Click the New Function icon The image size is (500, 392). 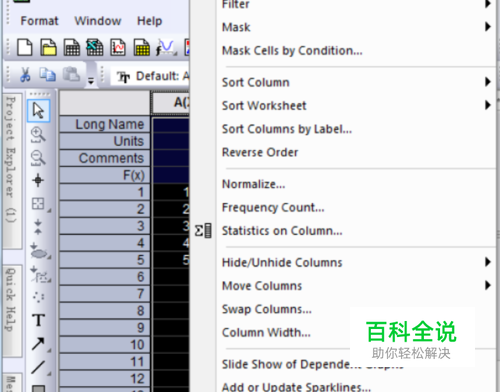[166, 47]
